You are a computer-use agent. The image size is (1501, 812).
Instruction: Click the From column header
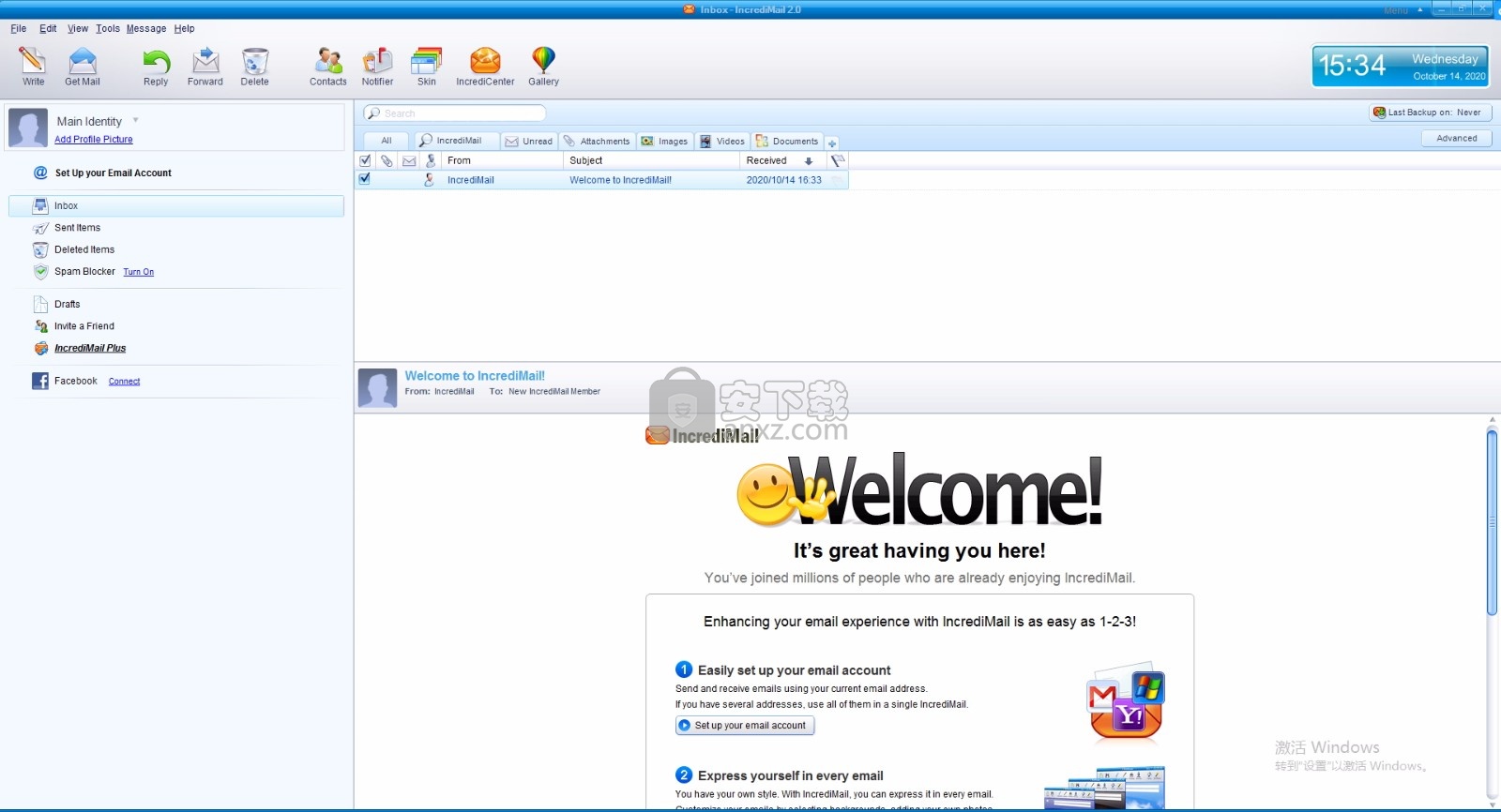(x=502, y=161)
